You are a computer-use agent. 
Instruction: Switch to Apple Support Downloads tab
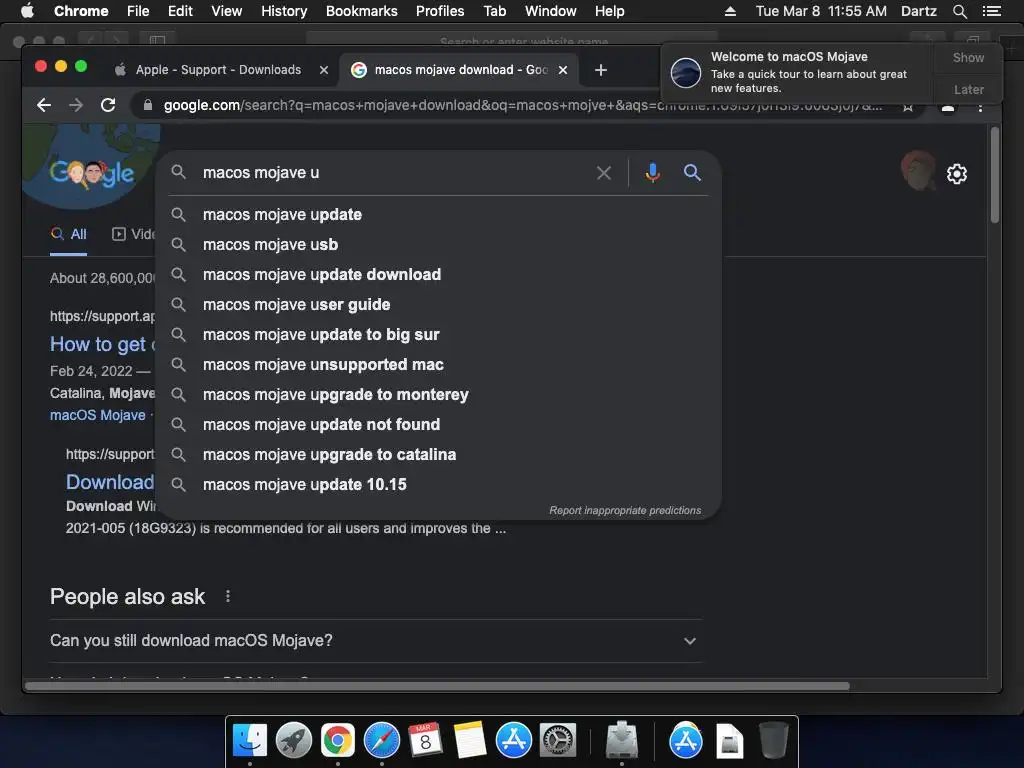[x=217, y=70]
